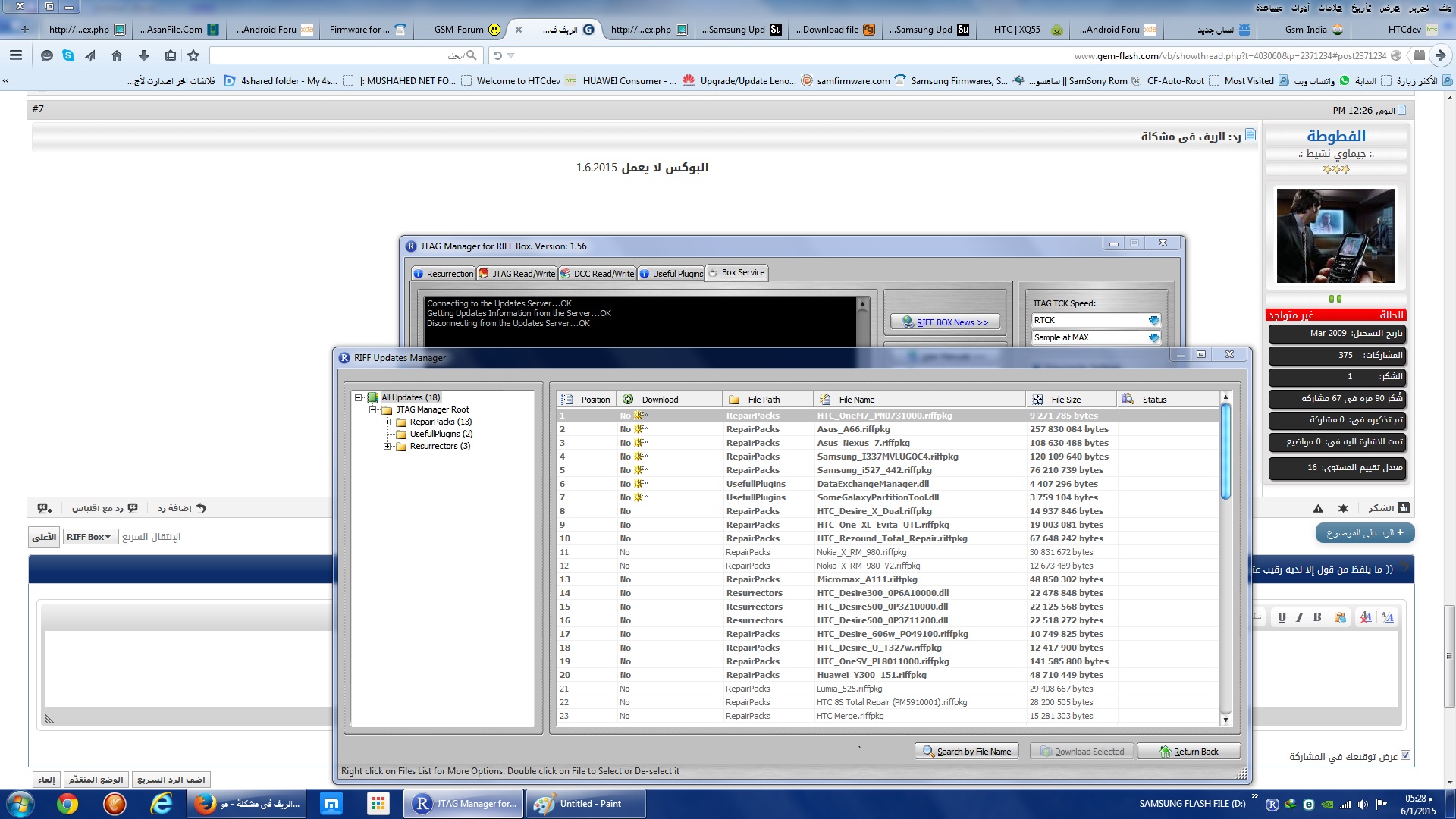
Task: Sort by the File Size column header
Action: tap(1071, 400)
